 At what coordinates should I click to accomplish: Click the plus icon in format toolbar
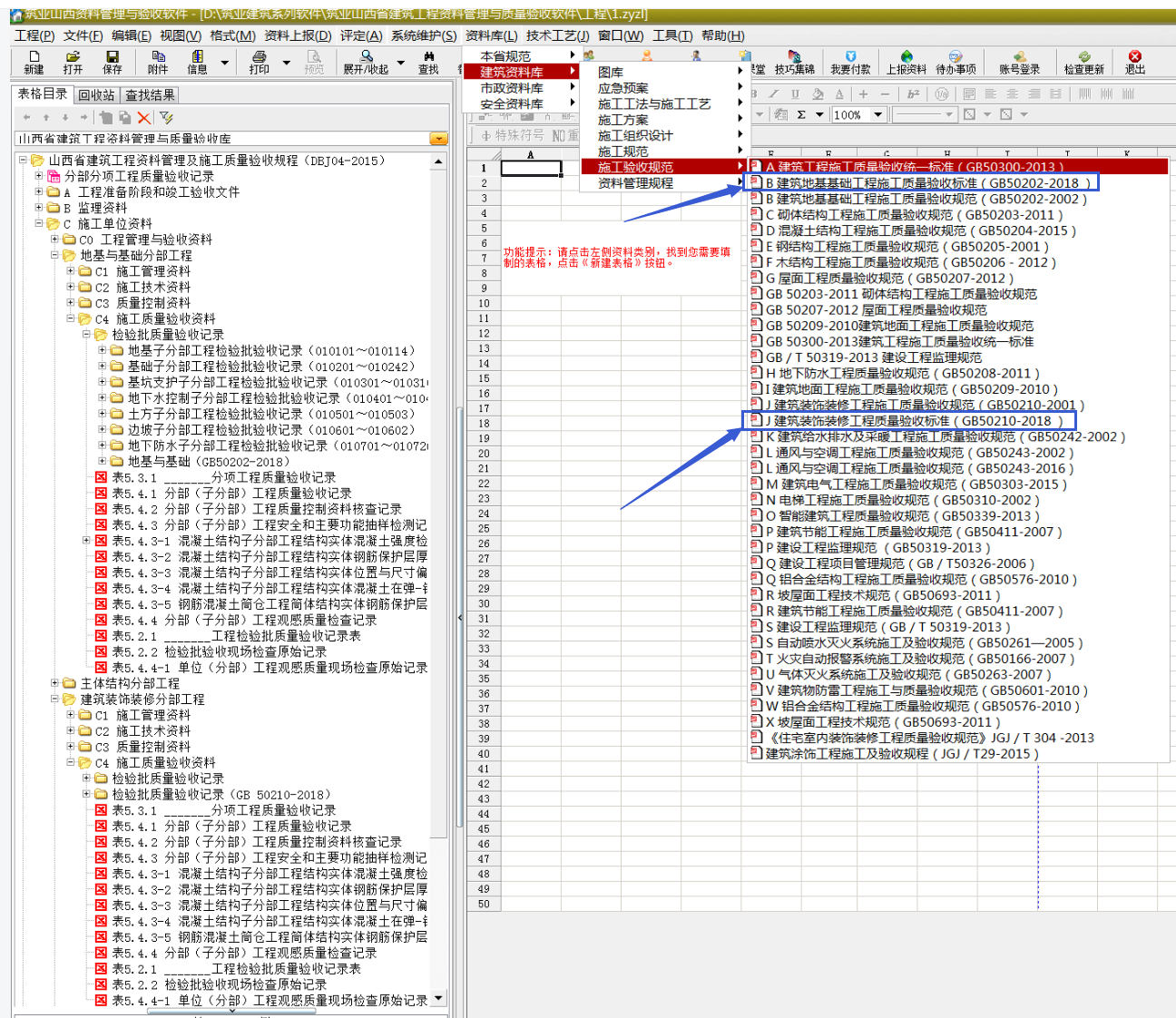tap(863, 94)
